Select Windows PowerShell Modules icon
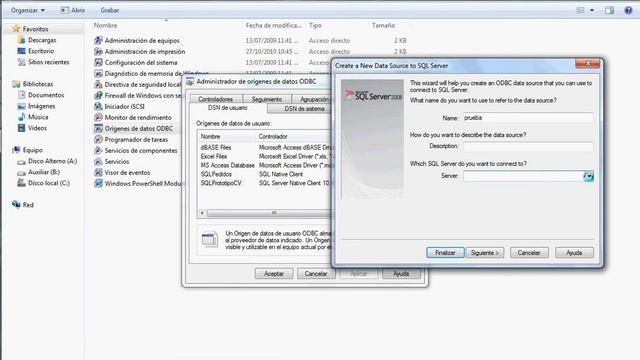This screenshot has height=360, width=640. pos(98,184)
